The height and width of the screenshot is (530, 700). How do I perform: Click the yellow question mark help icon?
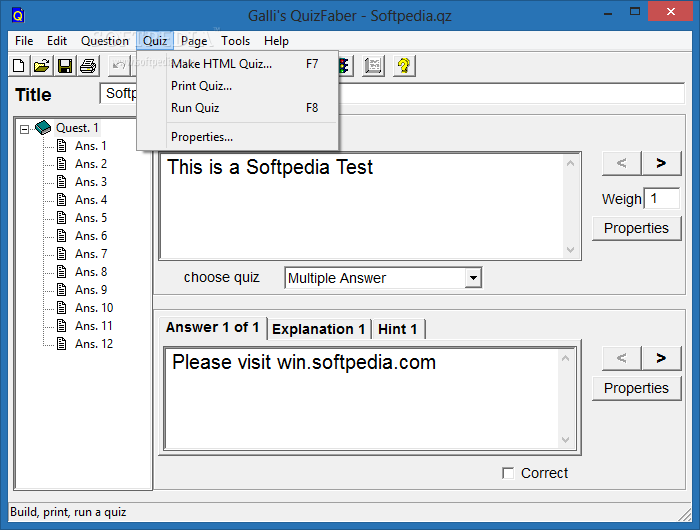pos(404,66)
